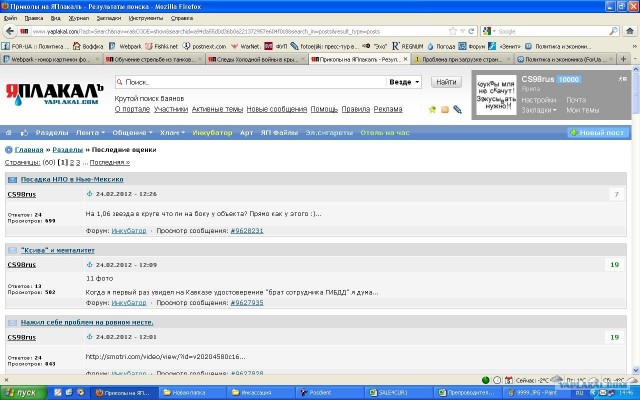Open the Firefox Home button
Image resolution: width=640 pixels, height=400 pixels.
[x=630, y=31]
